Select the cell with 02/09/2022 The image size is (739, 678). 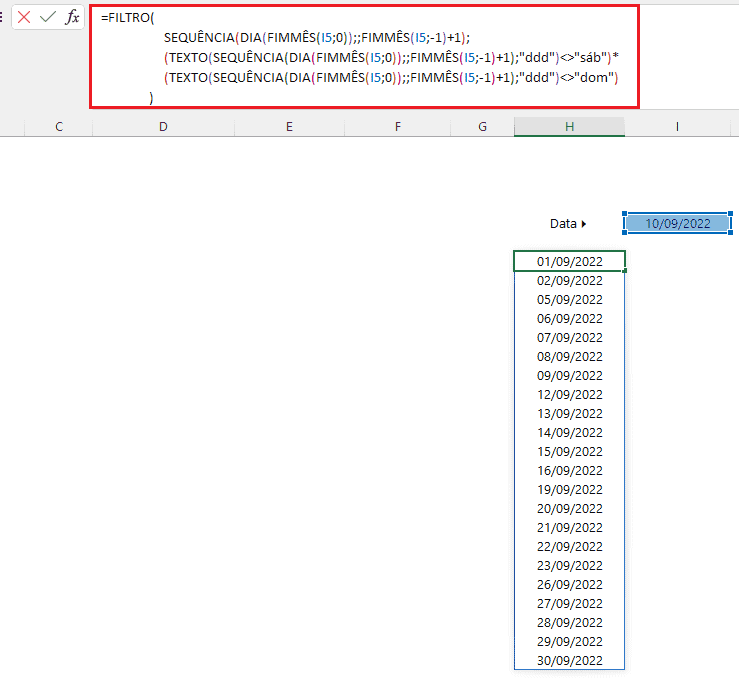tap(569, 281)
